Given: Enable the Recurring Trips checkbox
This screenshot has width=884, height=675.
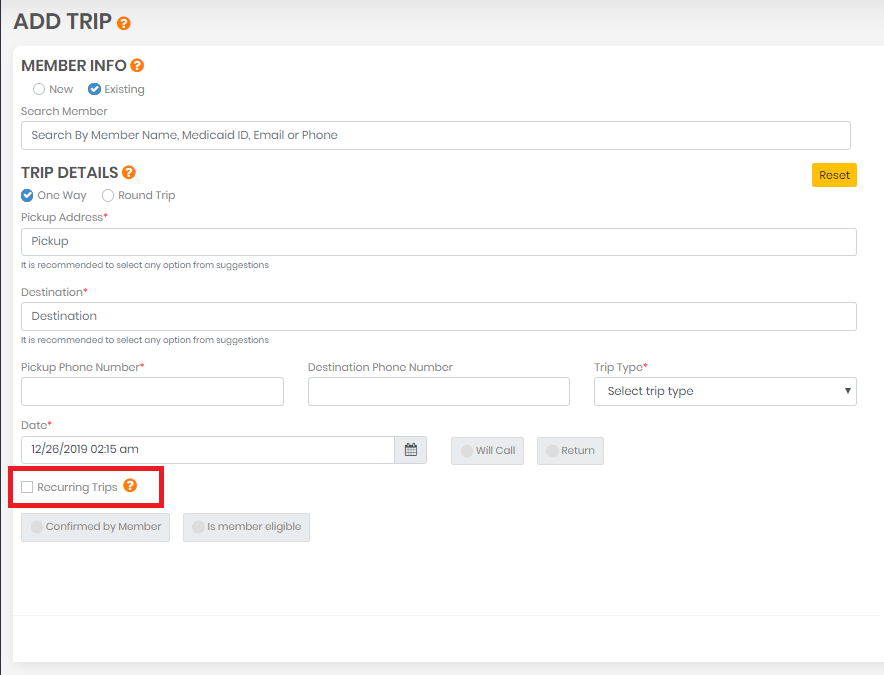Looking at the screenshot, I should coord(27,487).
